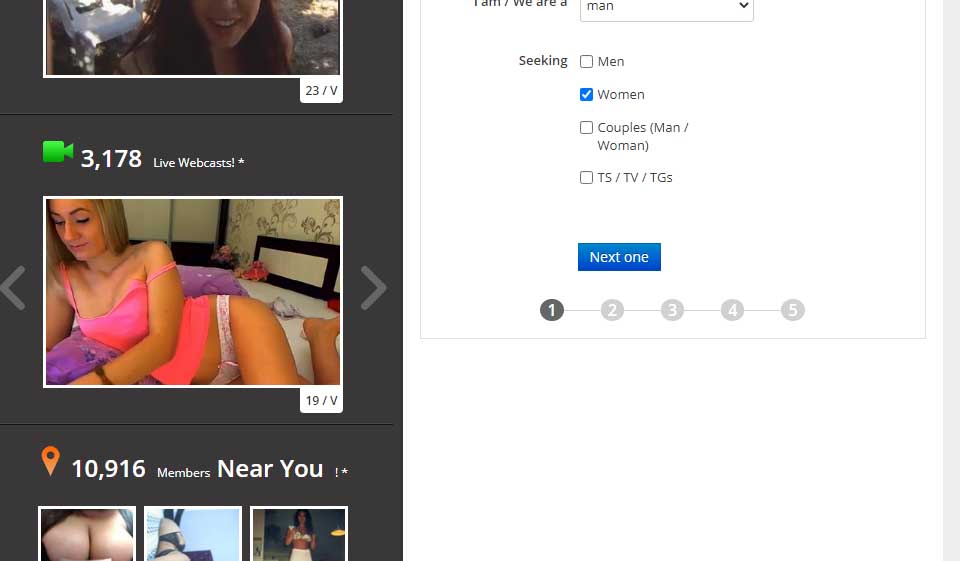960x561 pixels.
Task: Click the green video camera icon
Action: pos(58,152)
